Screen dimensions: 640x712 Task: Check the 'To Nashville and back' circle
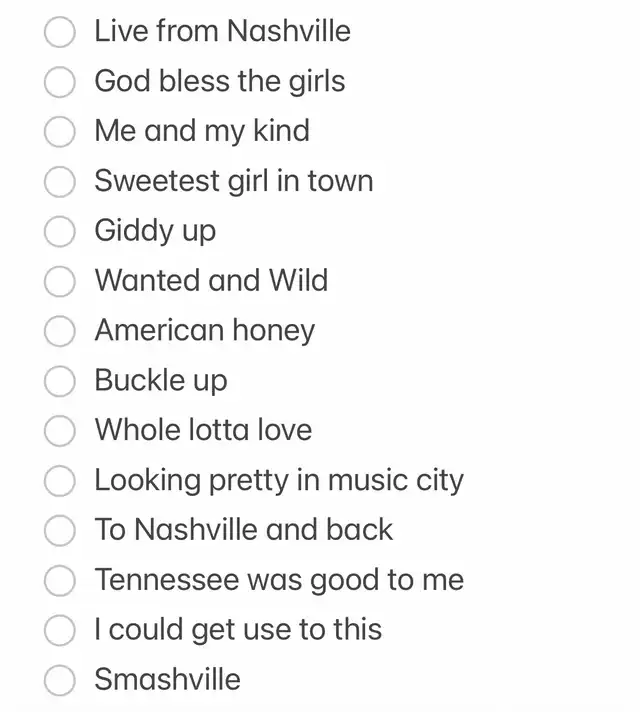[60, 531]
